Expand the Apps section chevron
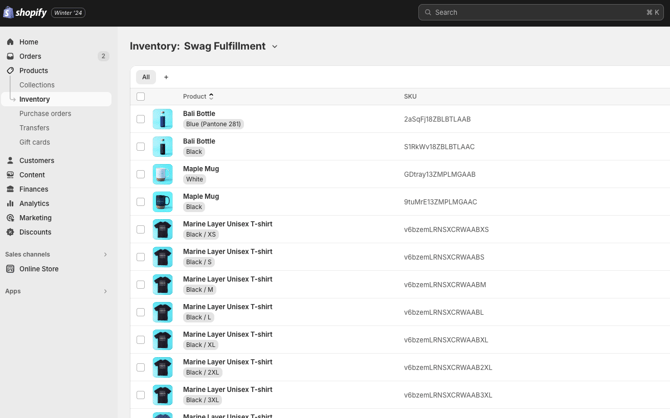Image resolution: width=670 pixels, height=418 pixels. pyautogui.click(x=105, y=291)
